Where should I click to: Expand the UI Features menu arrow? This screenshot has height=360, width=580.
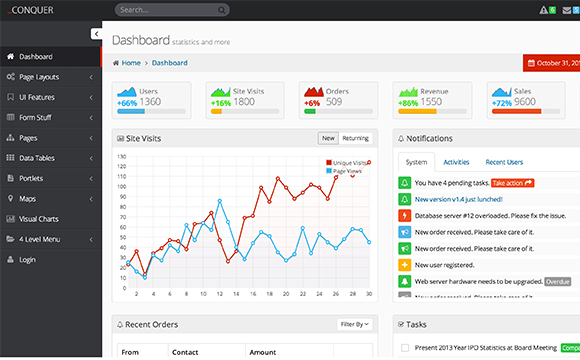91,97
